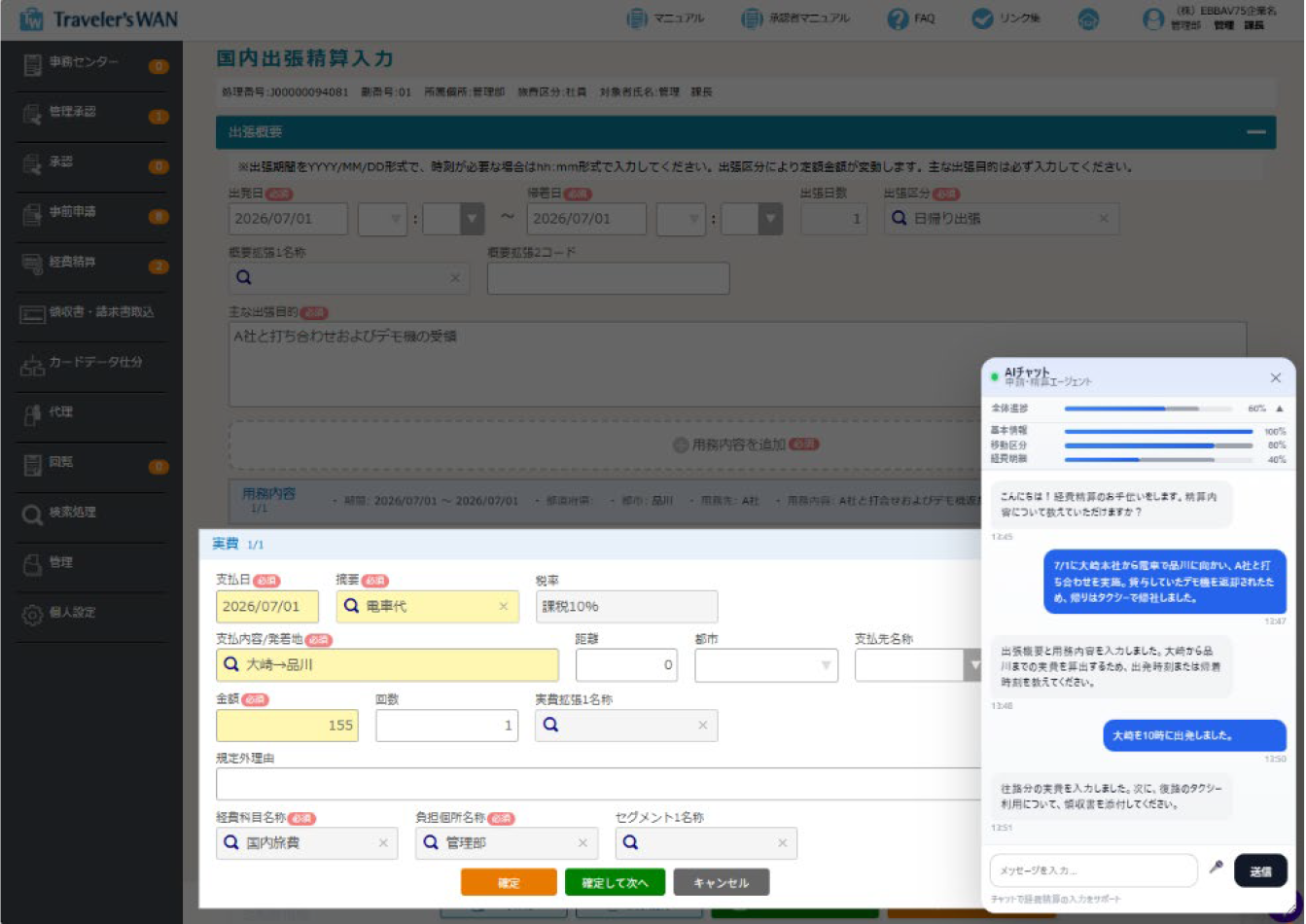Click the 出発日 date field
Image resolution: width=1306 pixels, height=924 pixels.
tap(288, 219)
